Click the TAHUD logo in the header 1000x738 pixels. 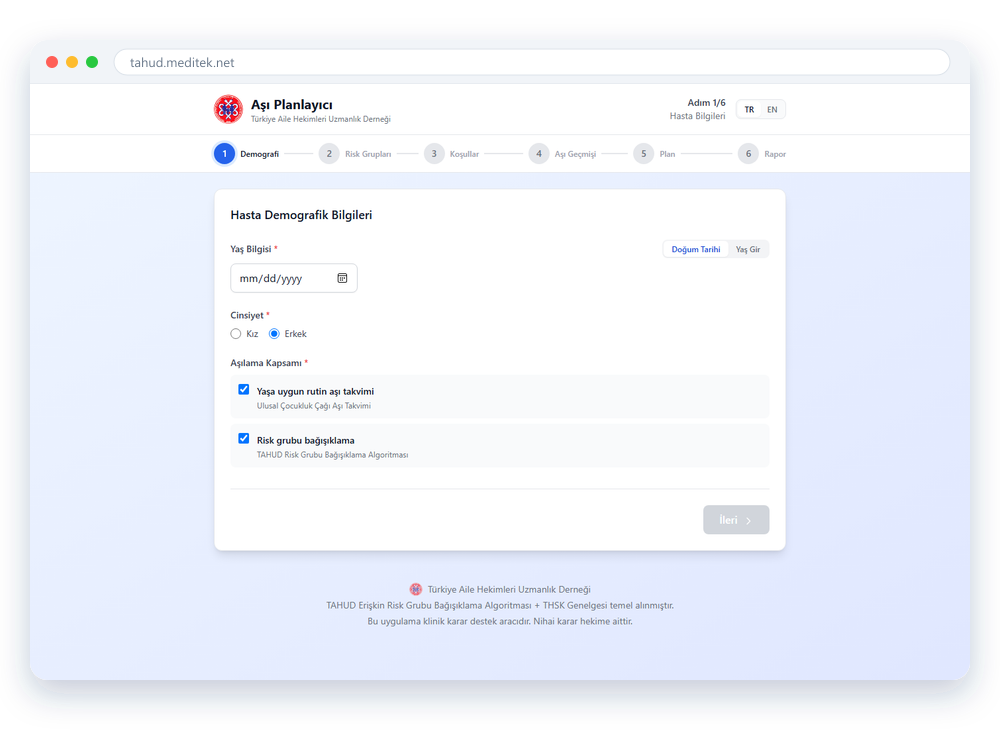pos(228,109)
